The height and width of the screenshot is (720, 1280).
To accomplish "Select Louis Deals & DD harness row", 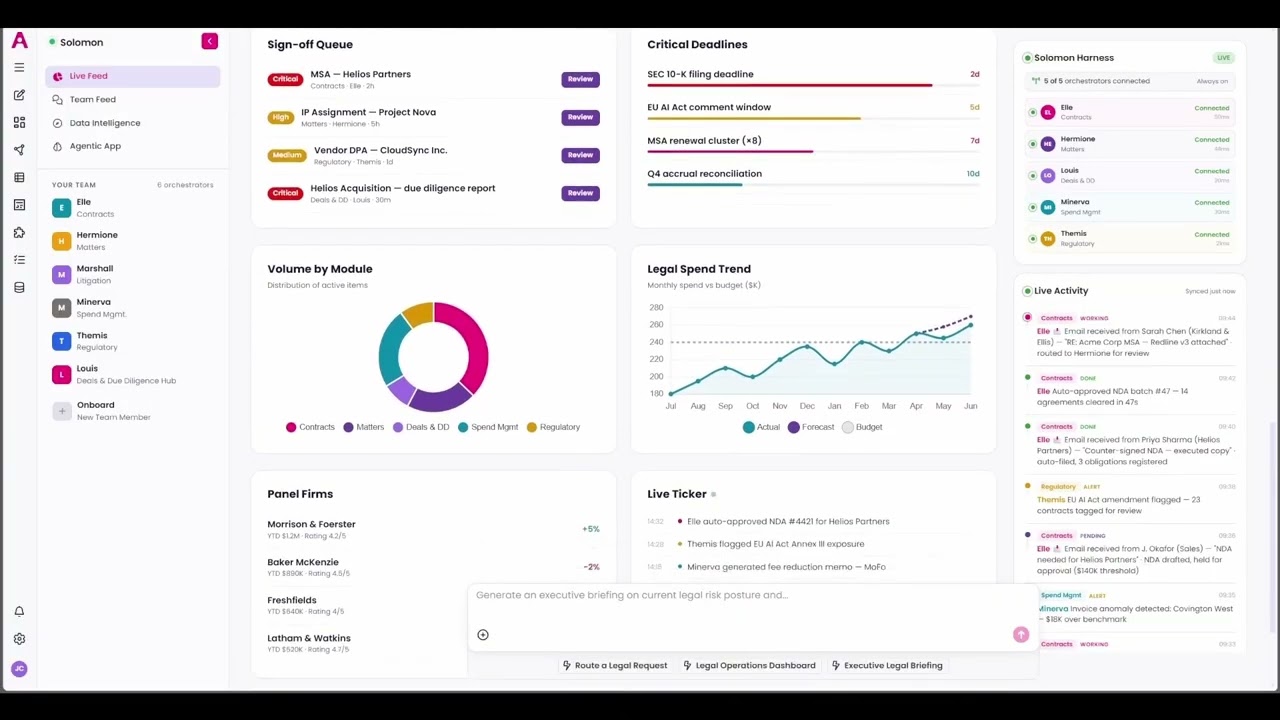I will pyautogui.click(x=1131, y=176).
